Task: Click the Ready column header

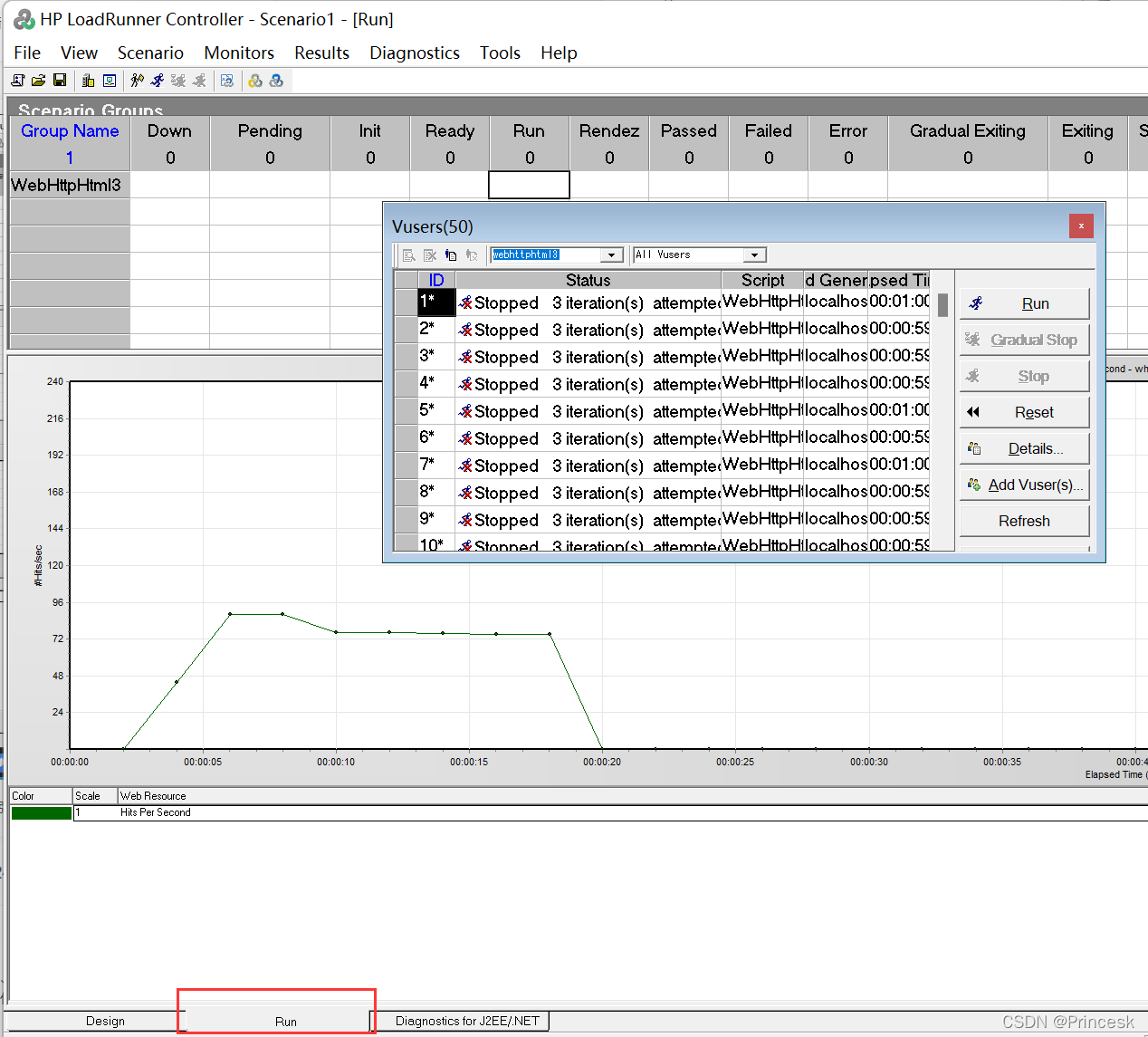Action: pyautogui.click(x=450, y=130)
